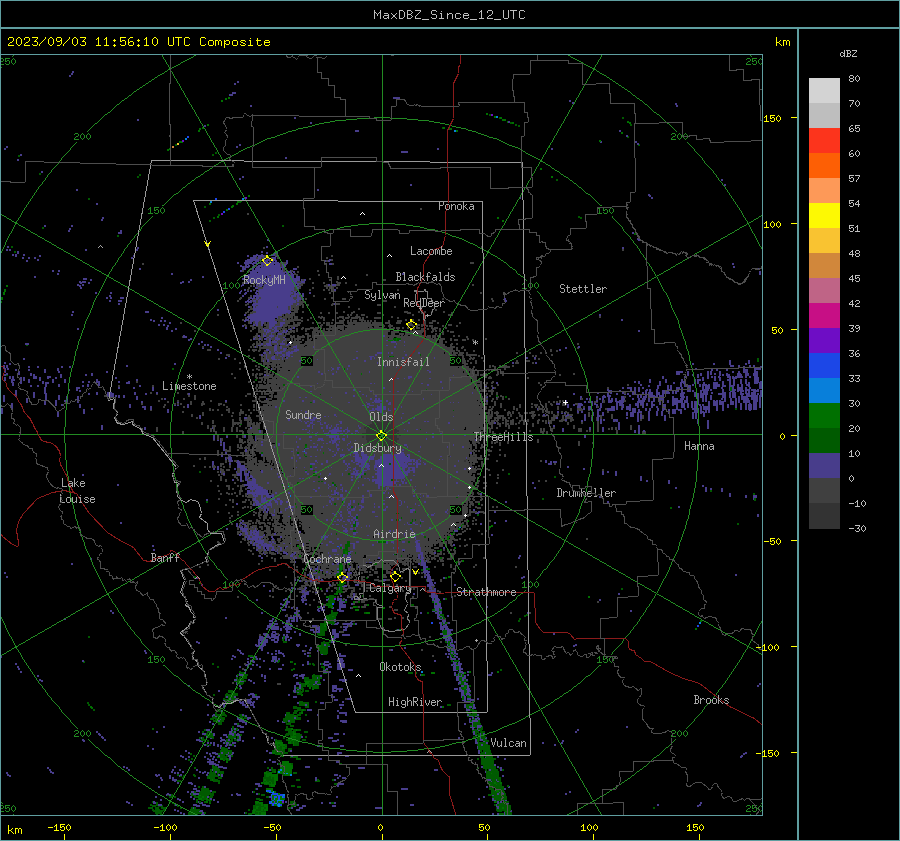Image resolution: width=900 pixels, height=841 pixels.
Task: Click the Drumheller town label
Action: [x=586, y=493]
